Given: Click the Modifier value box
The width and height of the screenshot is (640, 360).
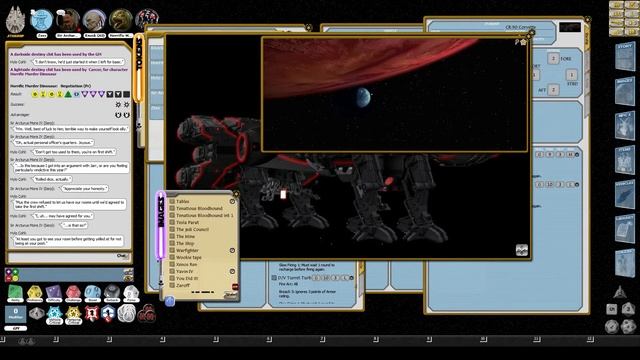Looking at the screenshot, I should pos(16,314).
